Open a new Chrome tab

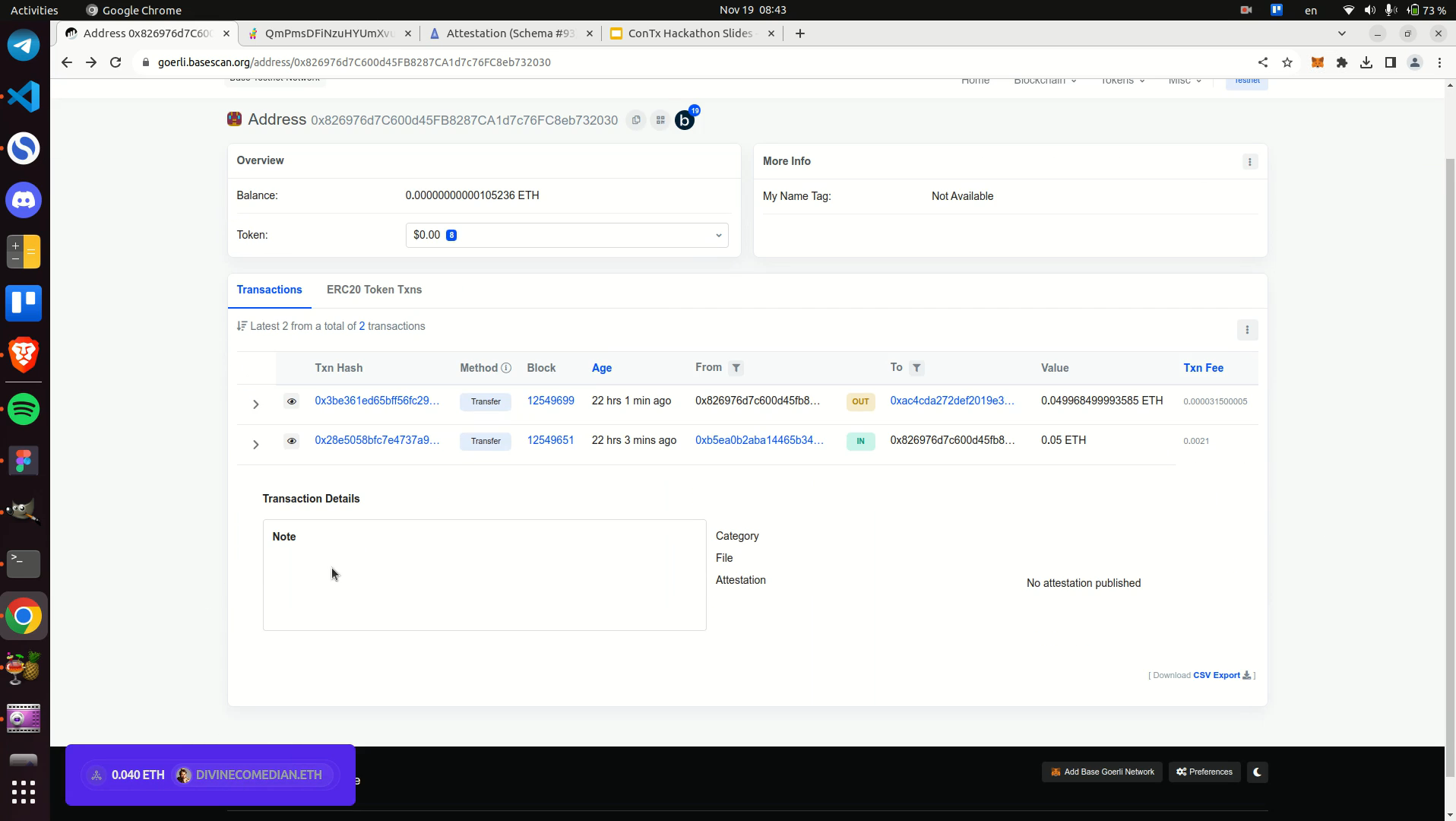(799, 33)
